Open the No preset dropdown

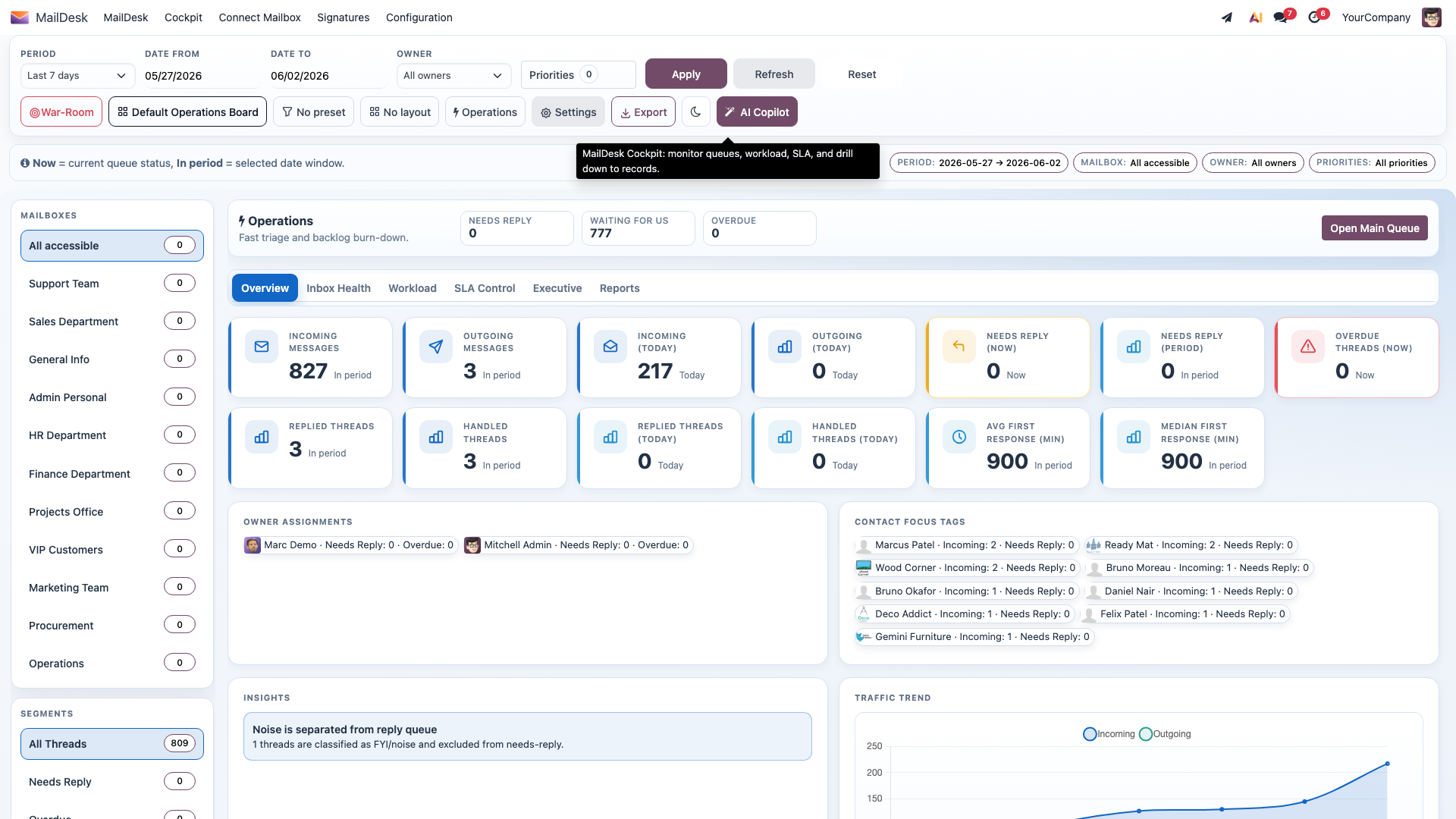click(313, 111)
